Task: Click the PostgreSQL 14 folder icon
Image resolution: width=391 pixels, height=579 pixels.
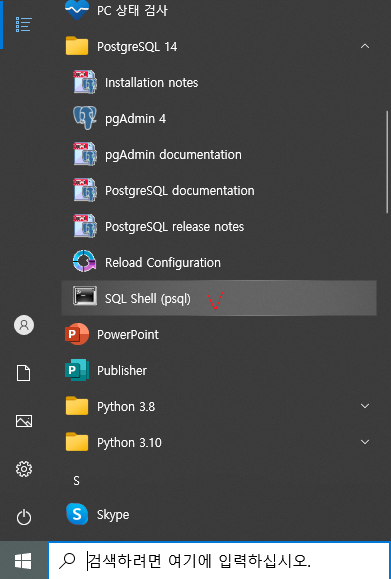Action: pos(77,46)
